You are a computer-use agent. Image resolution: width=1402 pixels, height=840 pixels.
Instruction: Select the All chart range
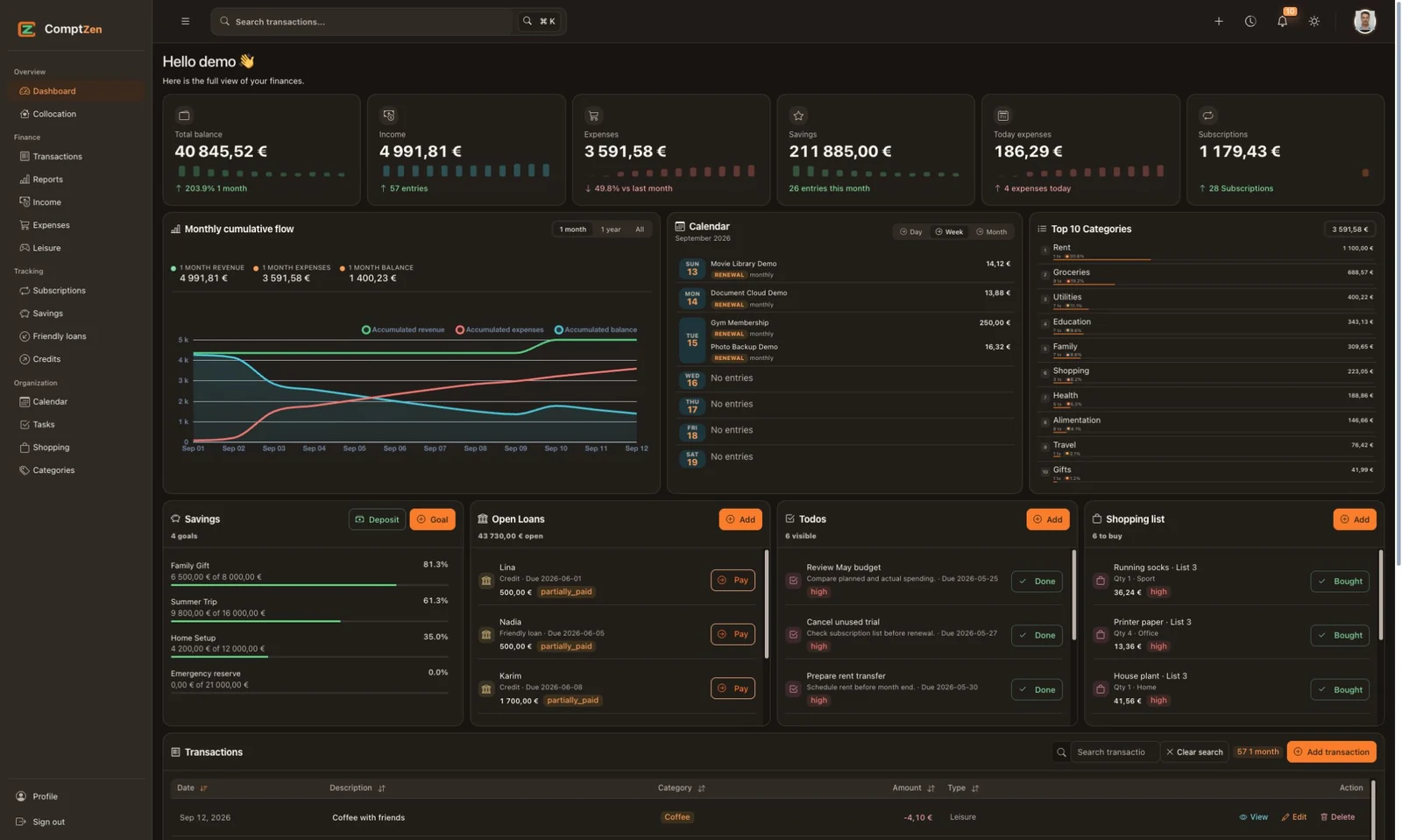(640, 229)
